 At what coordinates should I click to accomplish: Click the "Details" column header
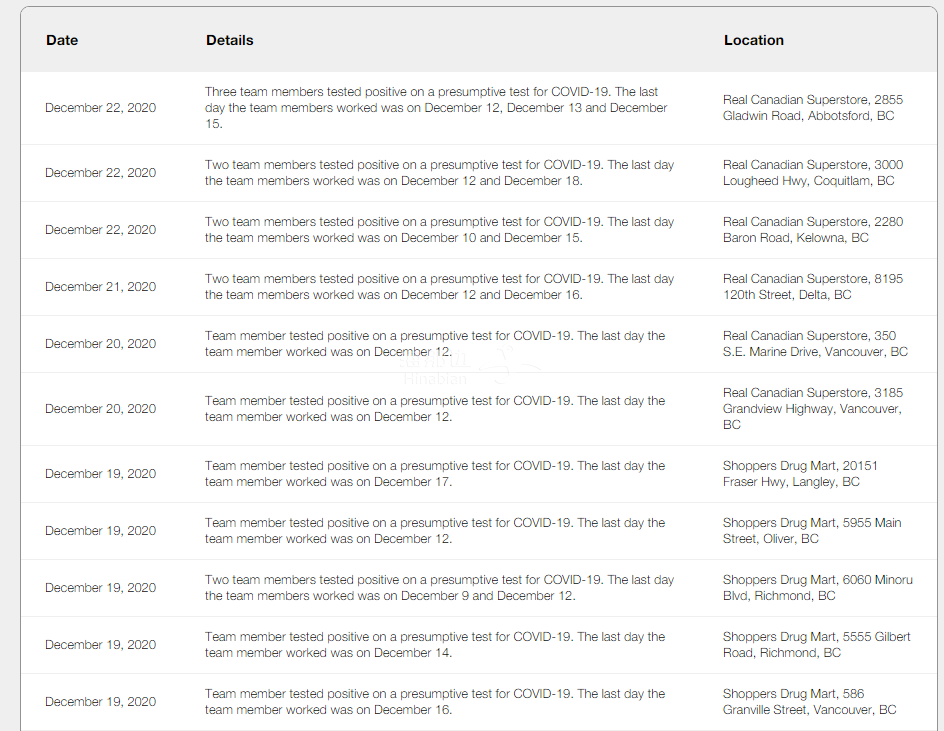[x=229, y=40]
